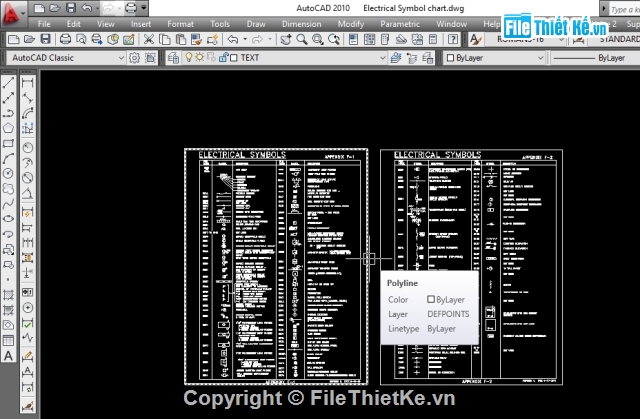Open the Format menu
The height and width of the screenshot is (419, 640).
(x=180, y=24)
